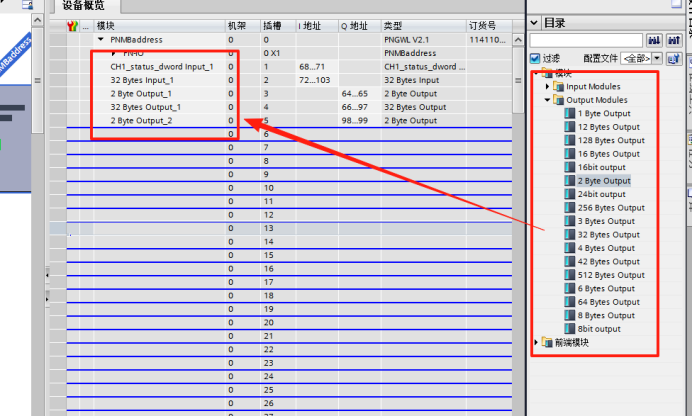Expand the 前端模块 folder
Image resolution: width=692 pixels, height=416 pixels.
pos(536,342)
